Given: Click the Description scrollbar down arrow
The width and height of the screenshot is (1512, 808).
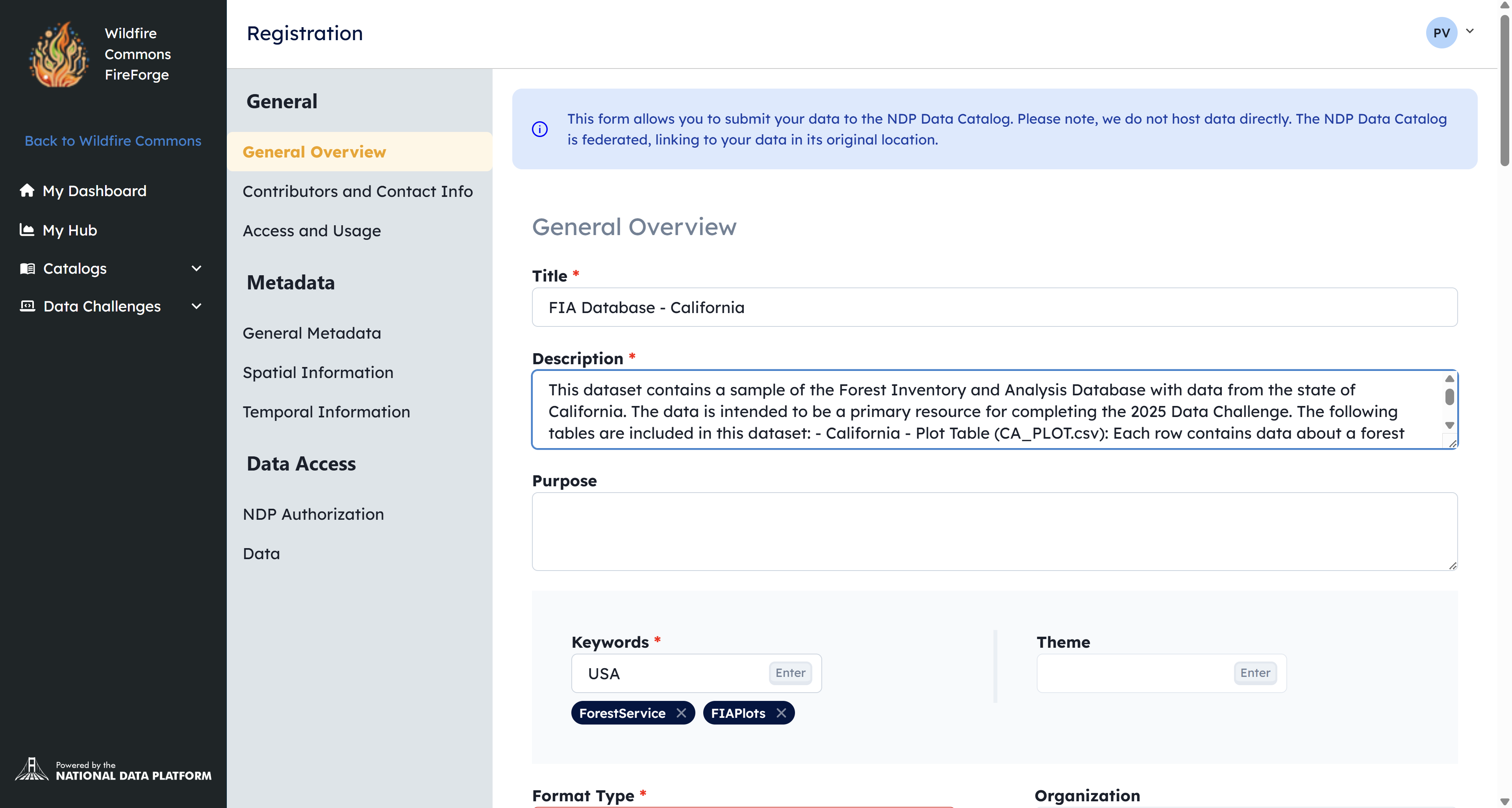Looking at the screenshot, I should pyautogui.click(x=1449, y=425).
